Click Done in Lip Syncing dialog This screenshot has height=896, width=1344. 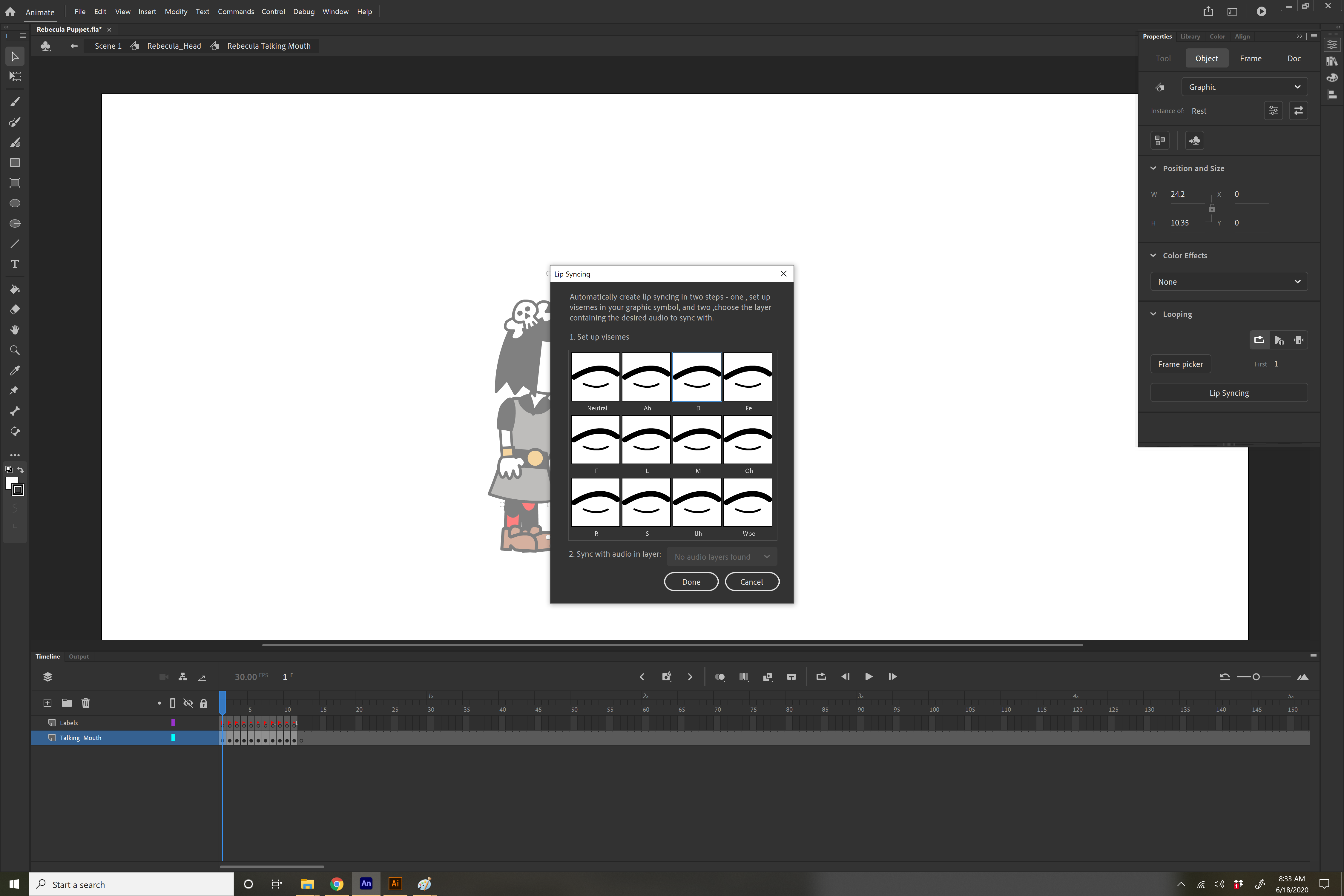[x=691, y=582]
